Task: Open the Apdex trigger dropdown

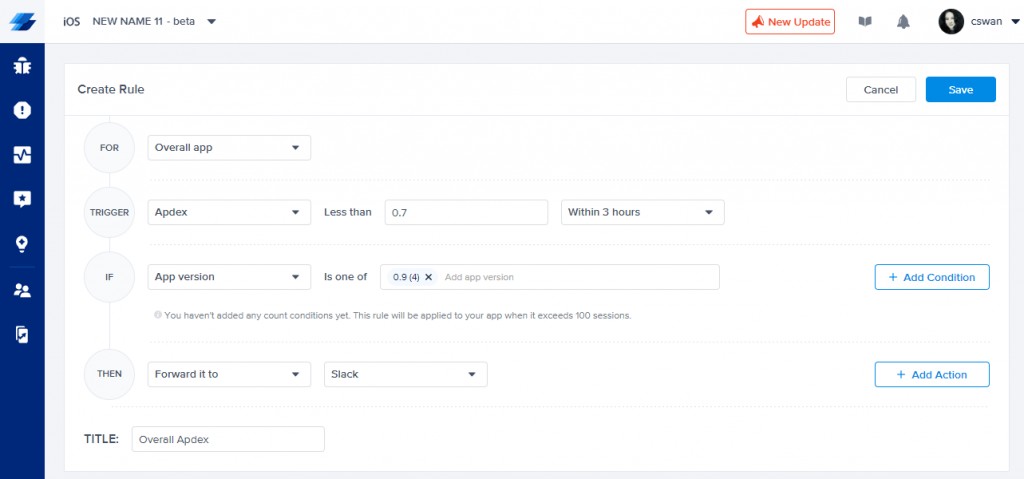Action: coord(229,212)
